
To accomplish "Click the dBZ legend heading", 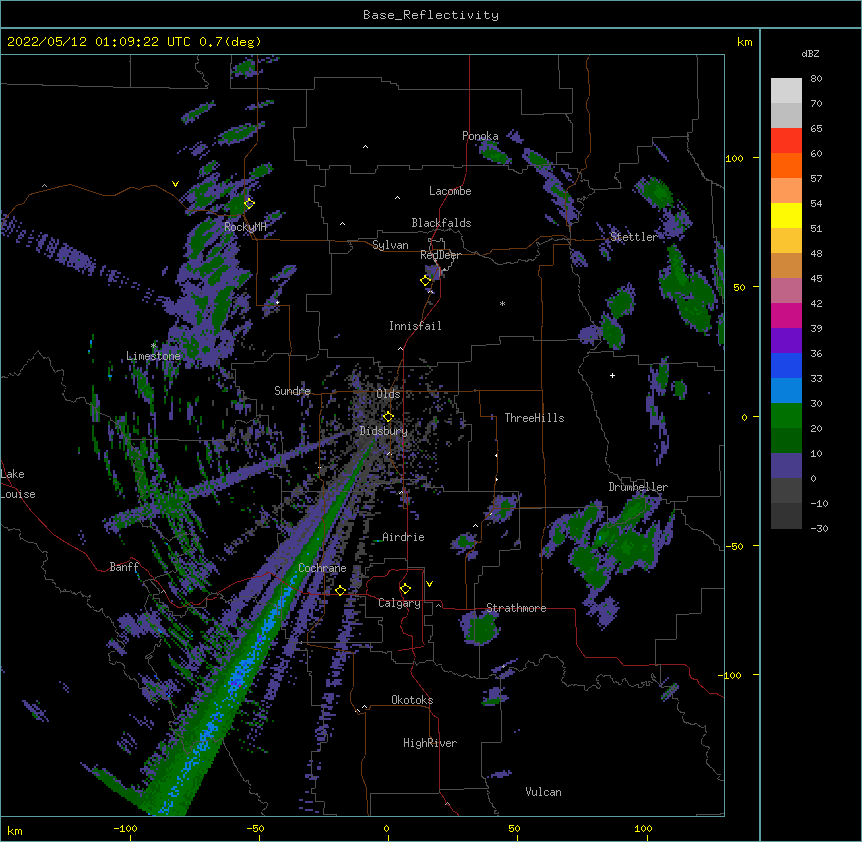I will click(810, 54).
